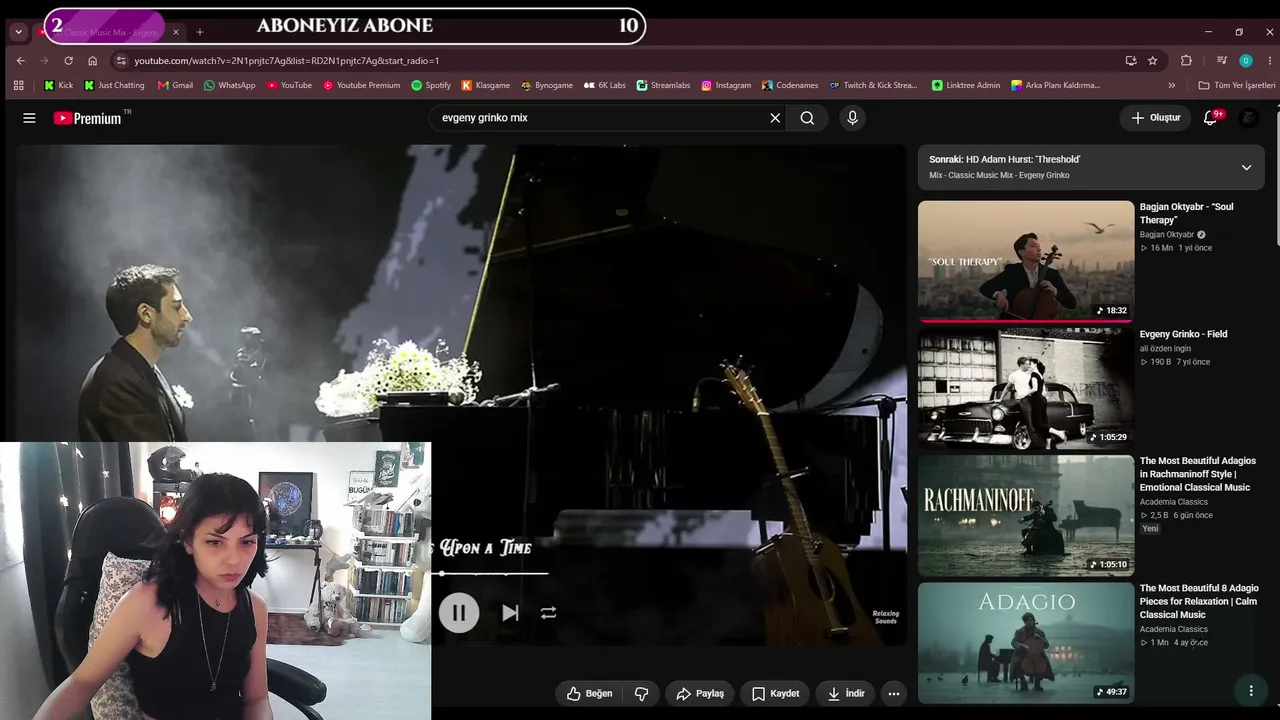Open the Klasgame bookmark
The width and height of the screenshot is (1280, 720).
click(486, 85)
